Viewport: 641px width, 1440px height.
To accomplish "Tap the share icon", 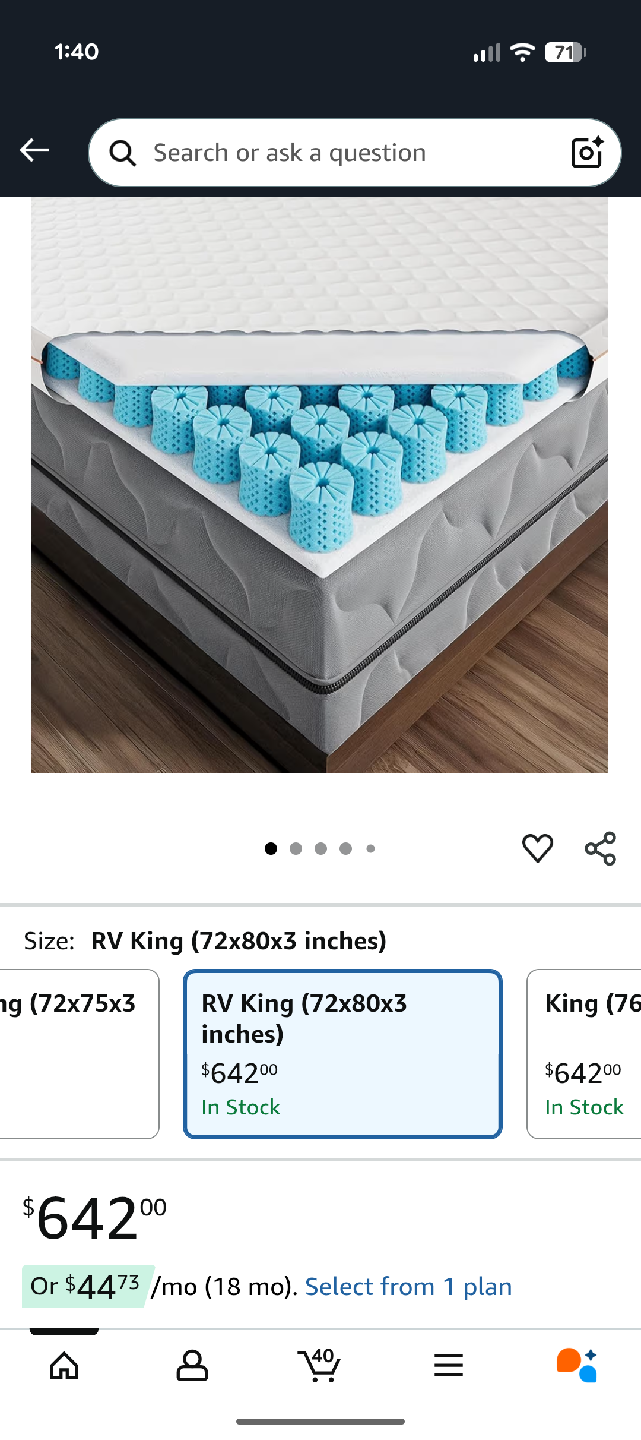I will 600,849.
